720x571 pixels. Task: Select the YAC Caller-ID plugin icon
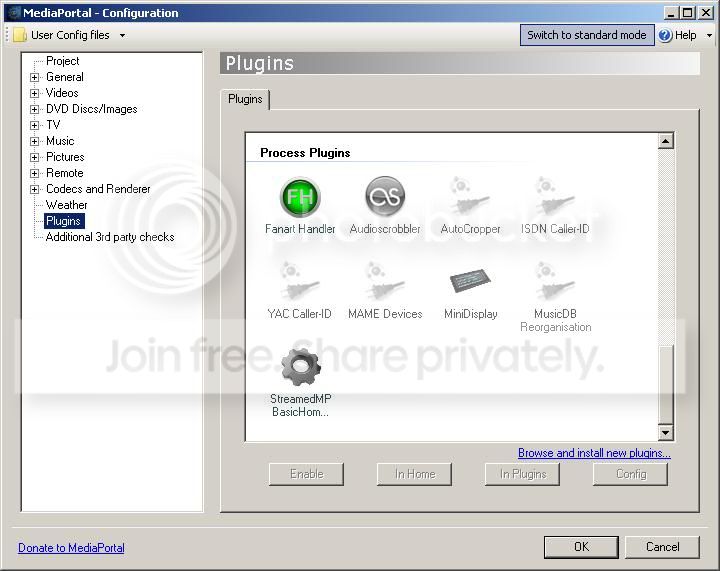coord(299,281)
